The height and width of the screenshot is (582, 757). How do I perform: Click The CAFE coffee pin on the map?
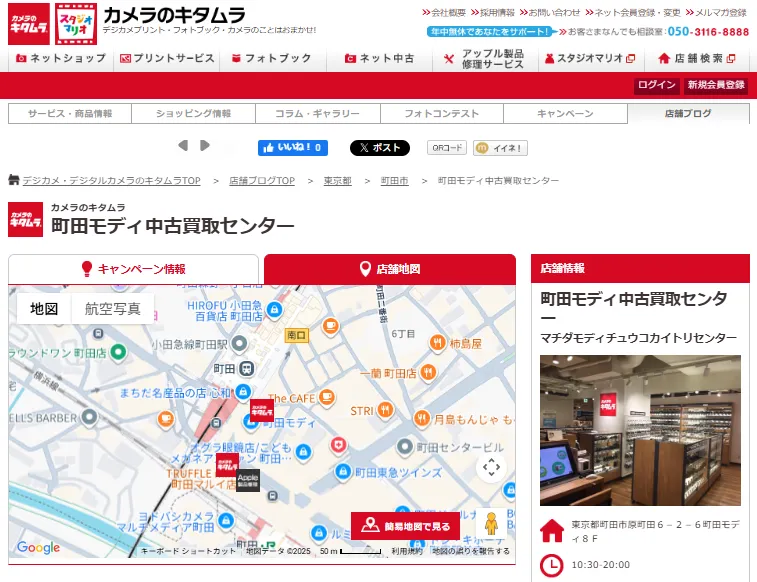click(327, 398)
